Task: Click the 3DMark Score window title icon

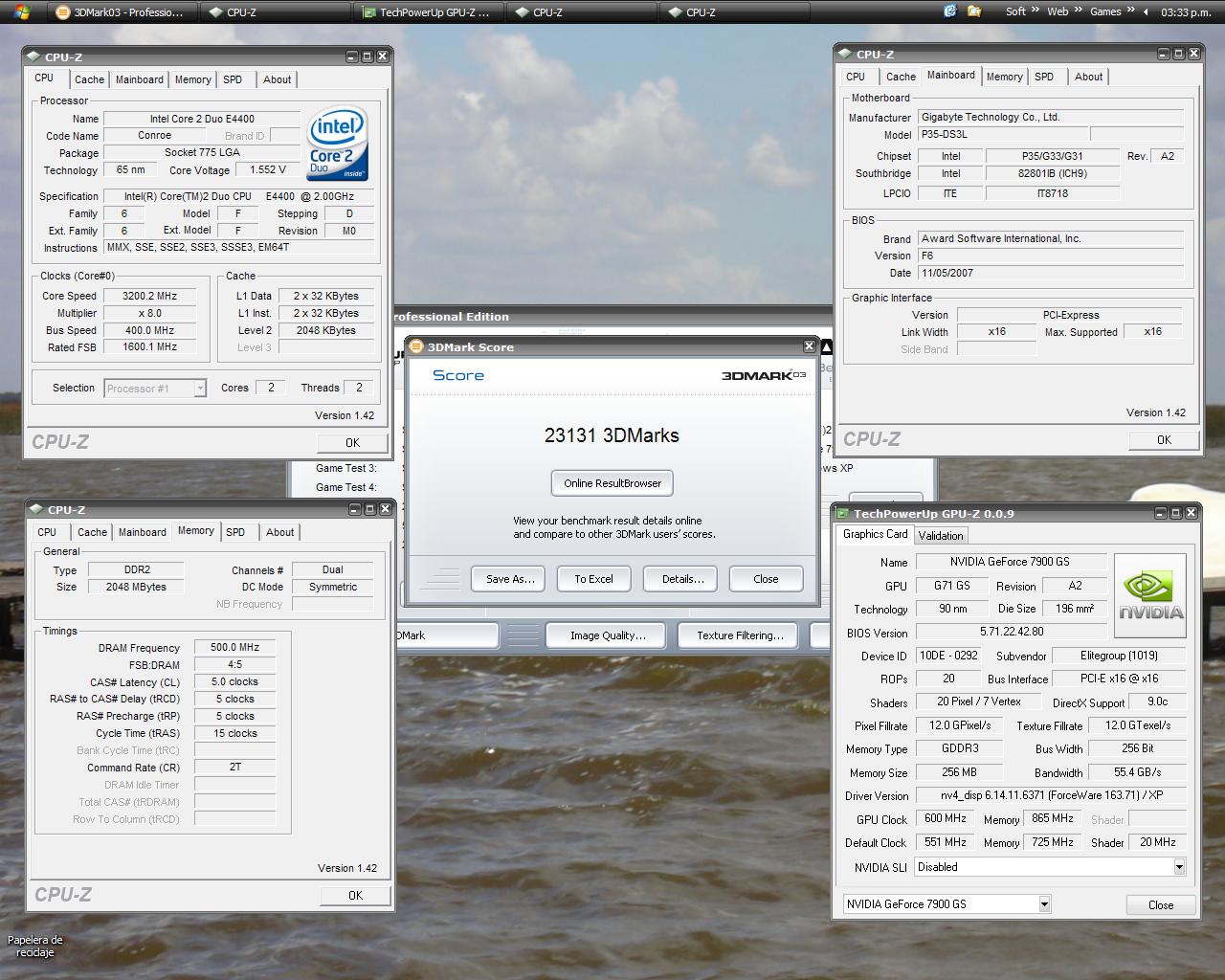Action: point(416,346)
